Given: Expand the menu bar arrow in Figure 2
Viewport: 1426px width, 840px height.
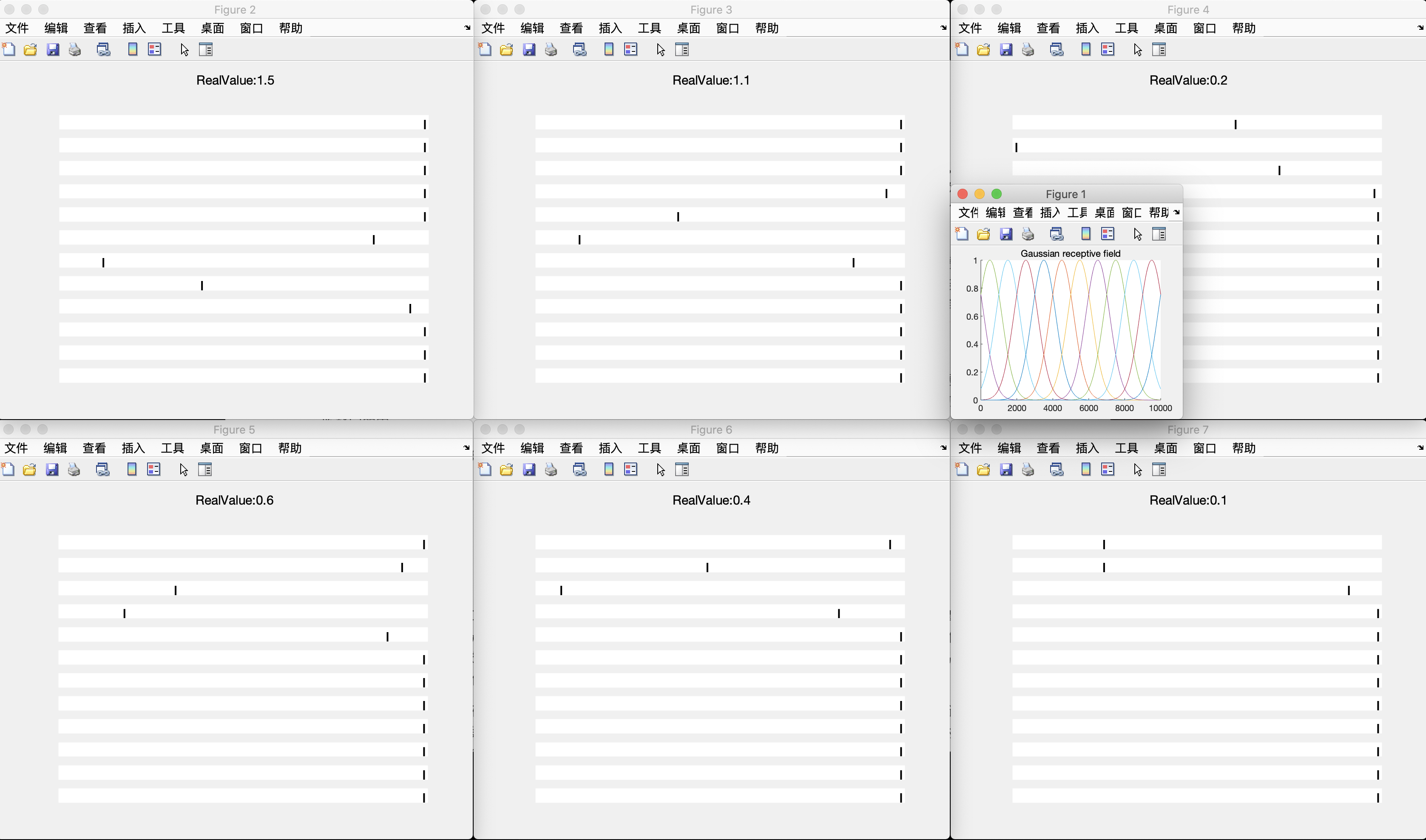Looking at the screenshot, I should [x=467, y=28].
